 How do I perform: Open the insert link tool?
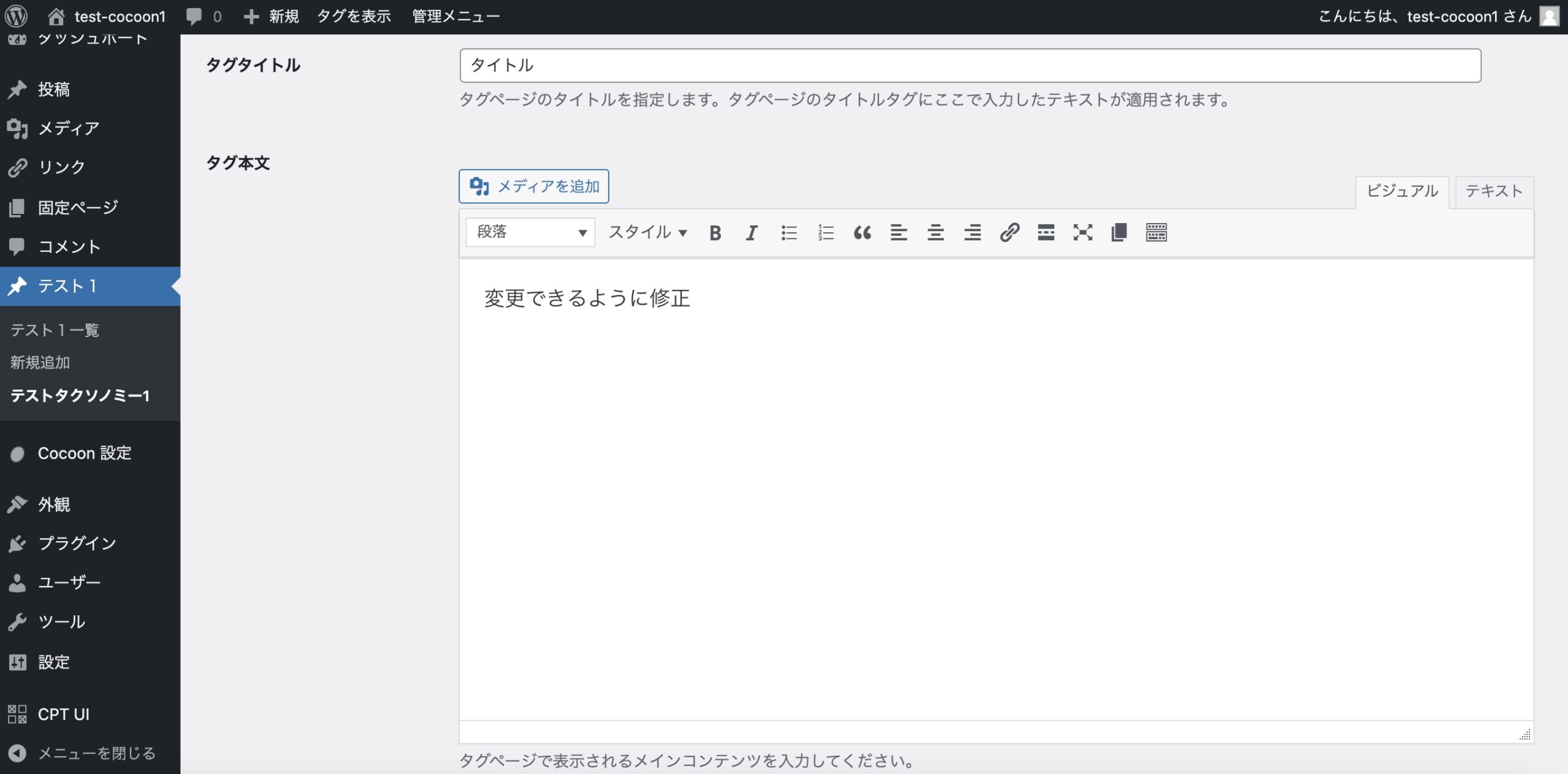[1009, 233]
